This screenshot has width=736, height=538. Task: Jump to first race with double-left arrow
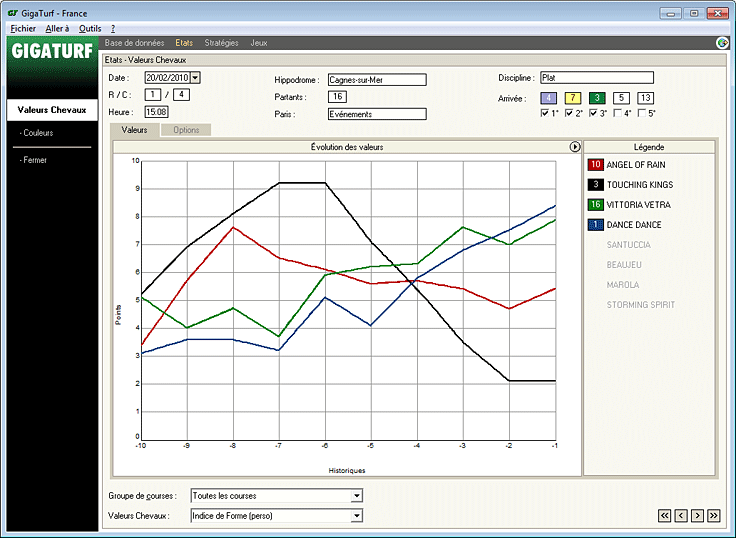tap(664, 515)
